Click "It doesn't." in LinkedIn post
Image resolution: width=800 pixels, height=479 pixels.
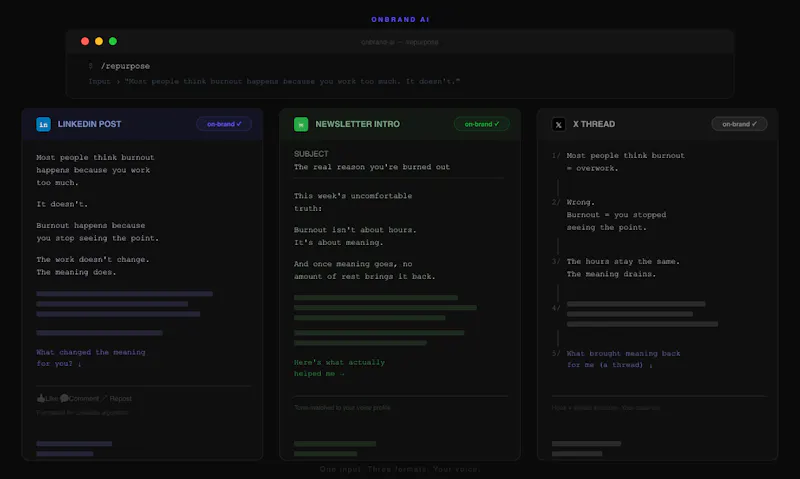(x=62, y=204)
